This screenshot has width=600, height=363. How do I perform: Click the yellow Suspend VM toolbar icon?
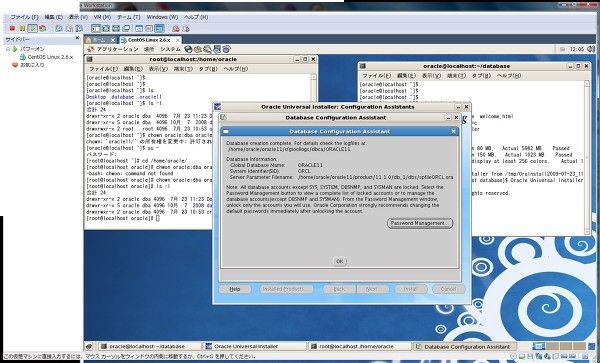pyautogui.click(x=22, y=28)
